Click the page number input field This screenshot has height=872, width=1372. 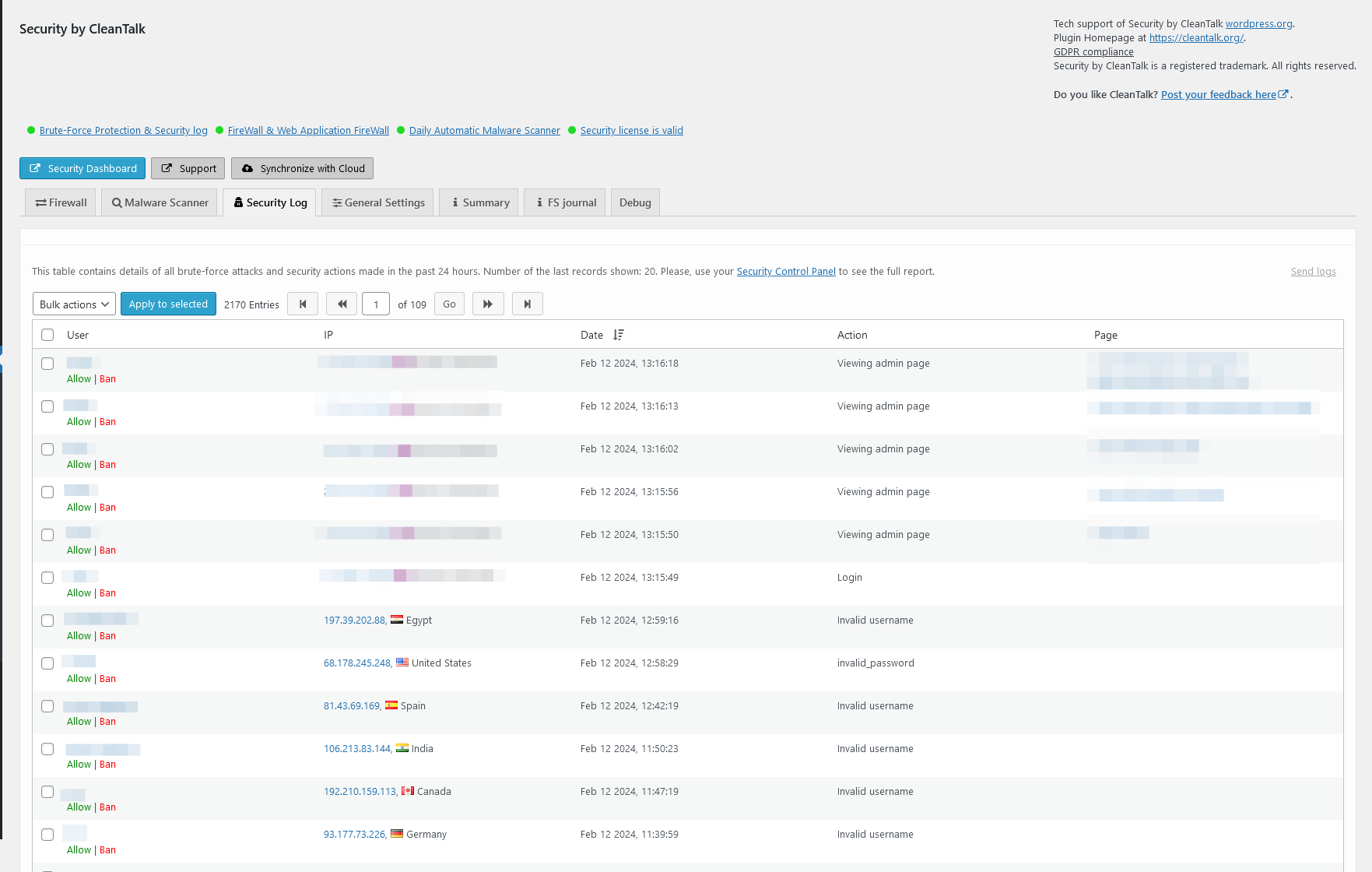pos(376,304)
